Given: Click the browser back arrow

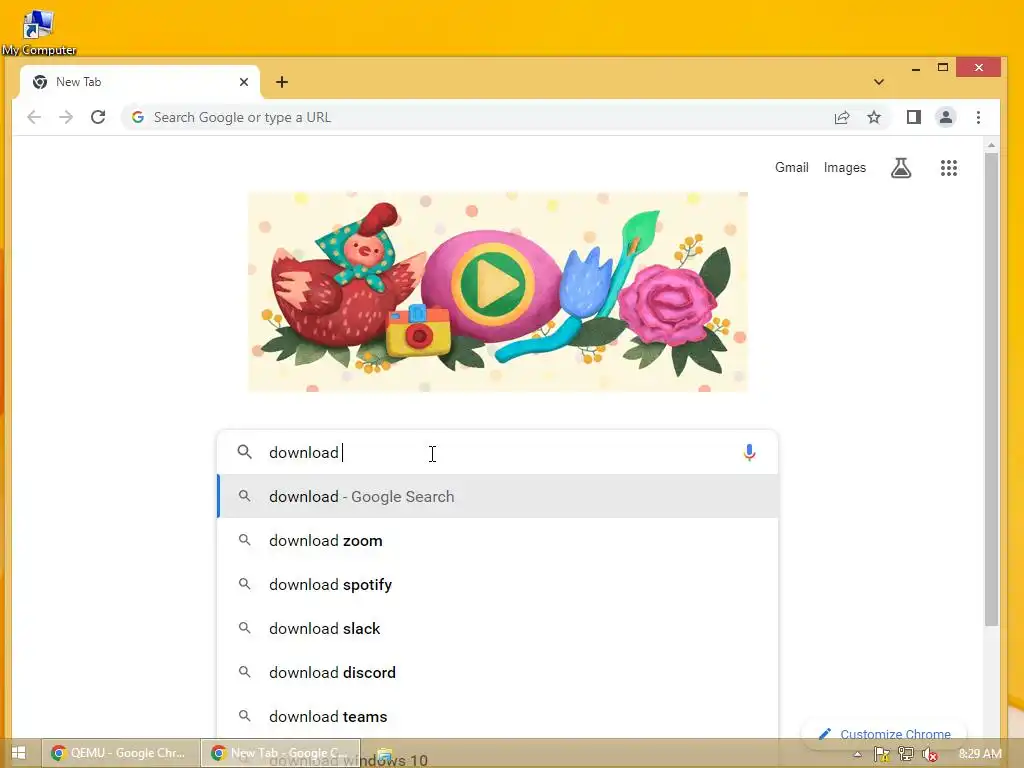Looking at the screenshot, I should coord(34,118).
